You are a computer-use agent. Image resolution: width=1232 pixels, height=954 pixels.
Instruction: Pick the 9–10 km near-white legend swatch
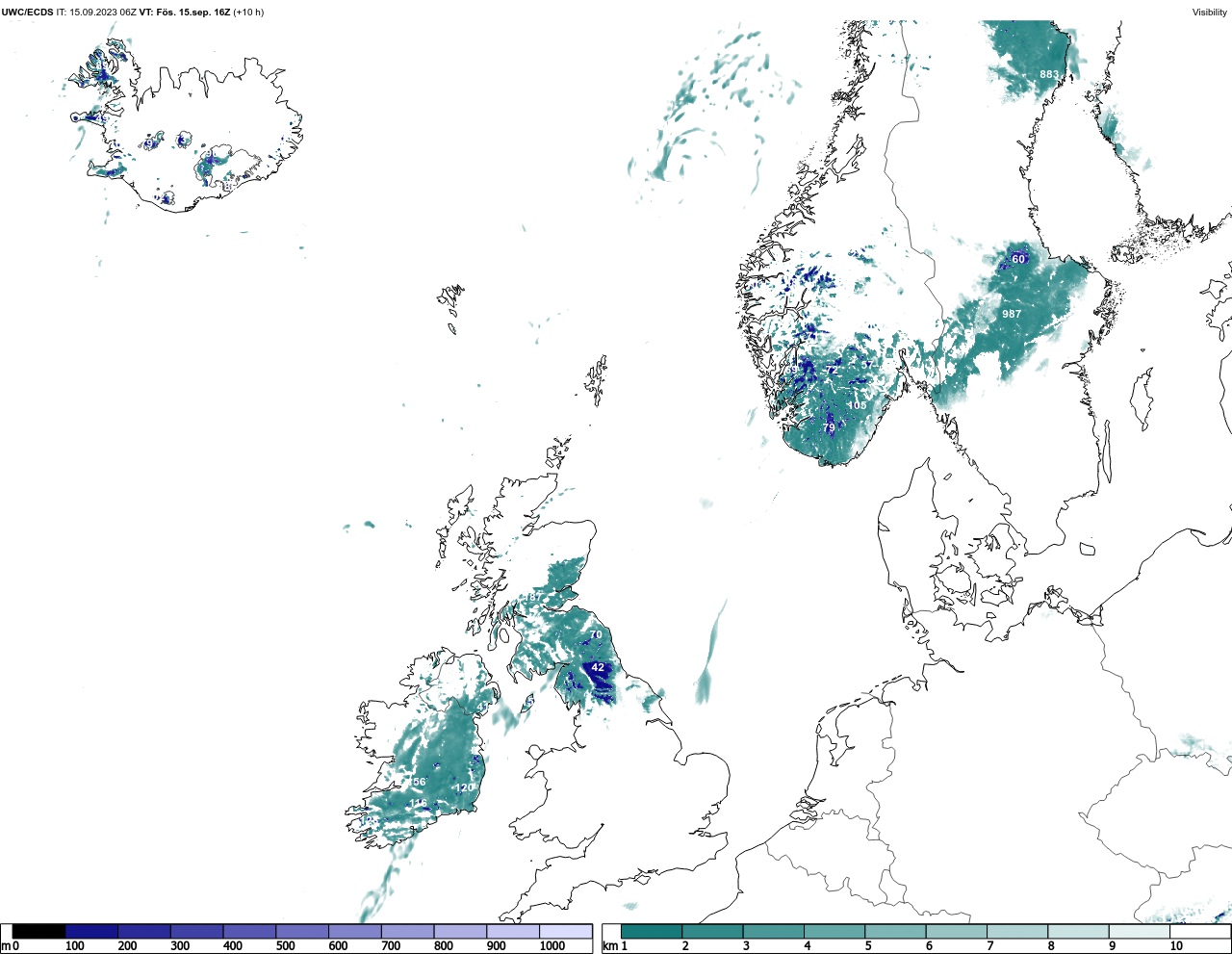point(1140,931)
